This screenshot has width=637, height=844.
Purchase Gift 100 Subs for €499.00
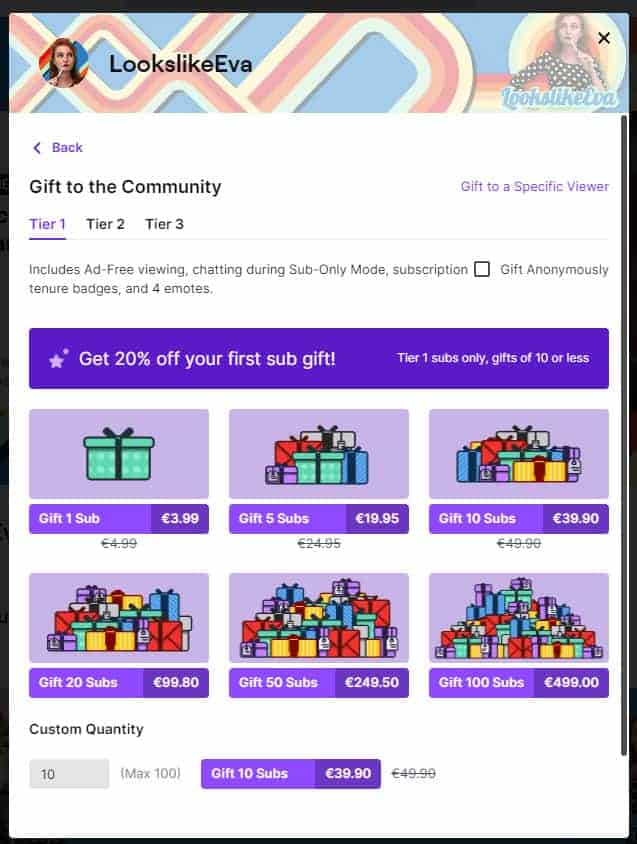519,683
